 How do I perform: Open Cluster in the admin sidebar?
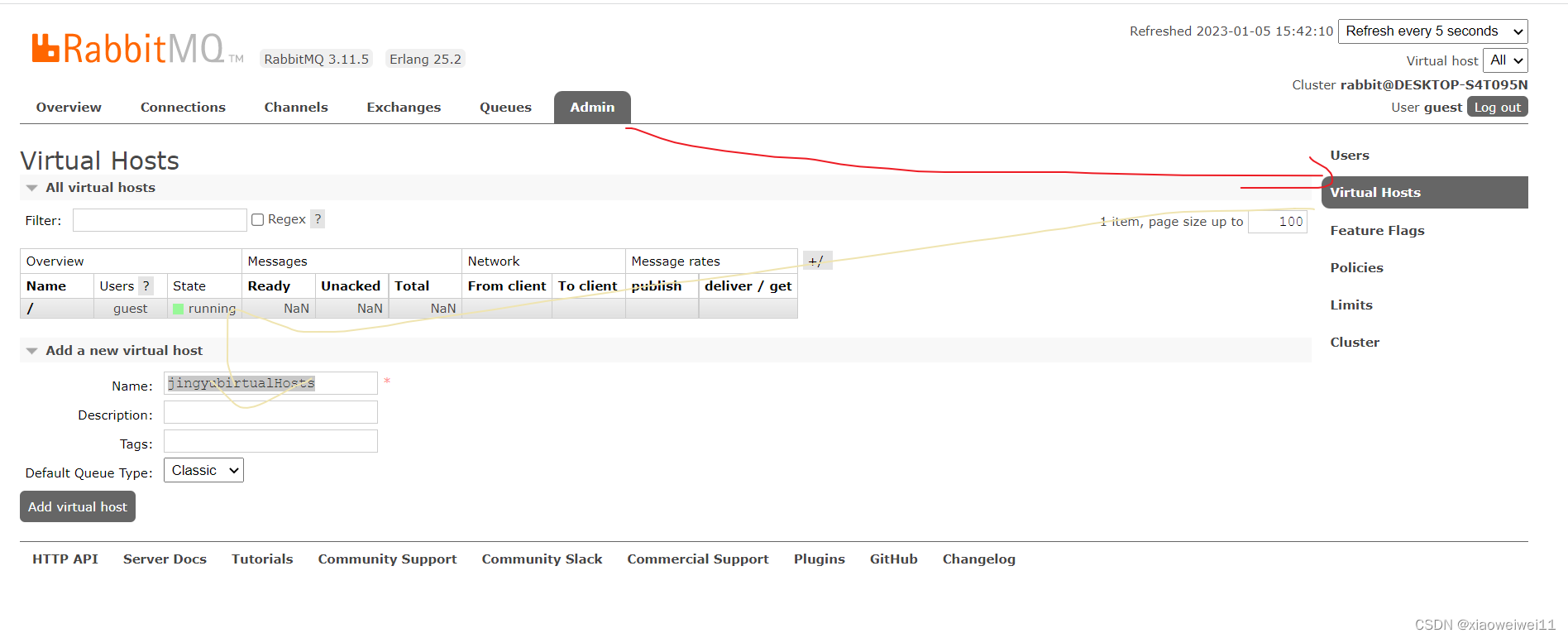(1355, 343)
